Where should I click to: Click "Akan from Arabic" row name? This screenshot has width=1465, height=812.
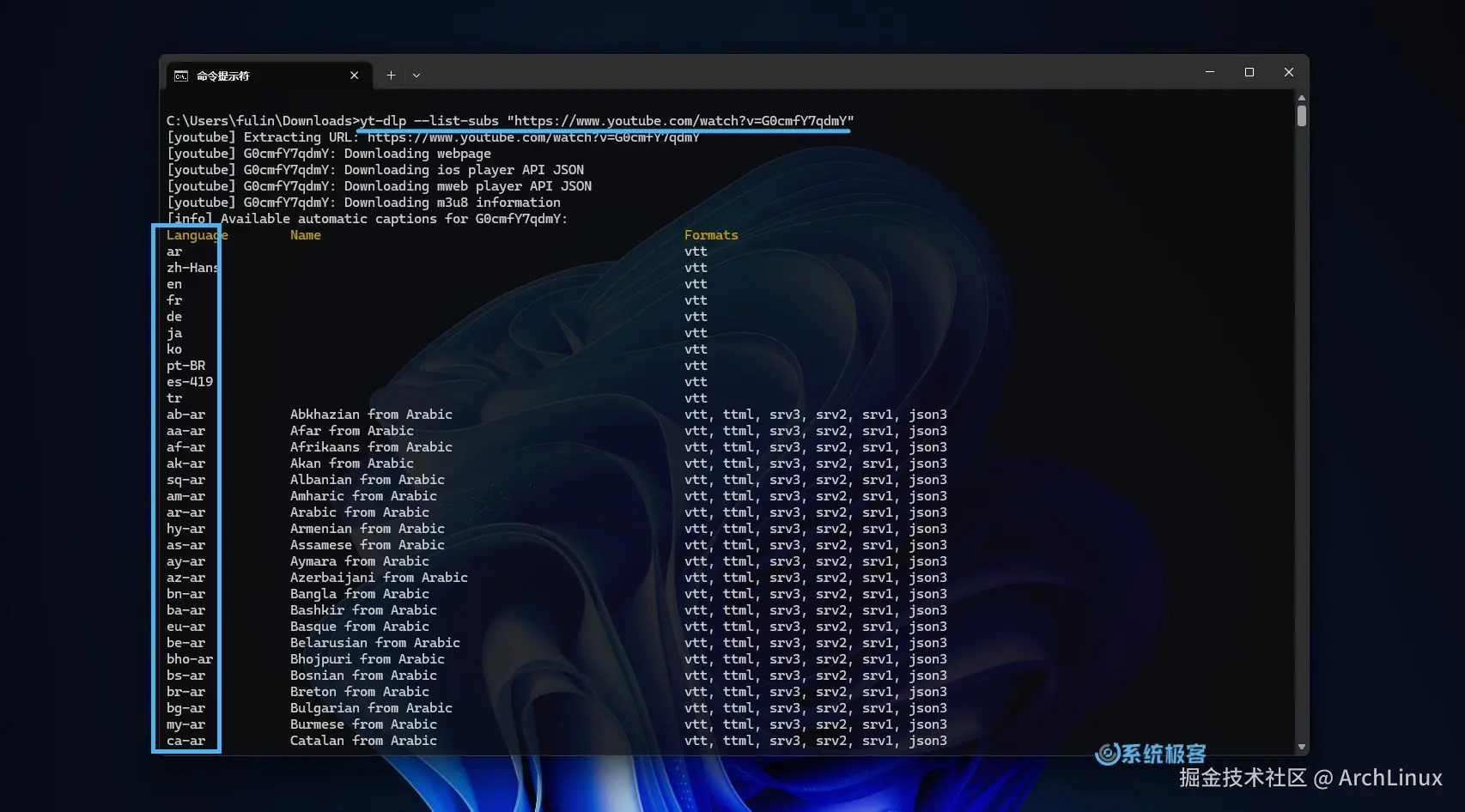point(352,464)
